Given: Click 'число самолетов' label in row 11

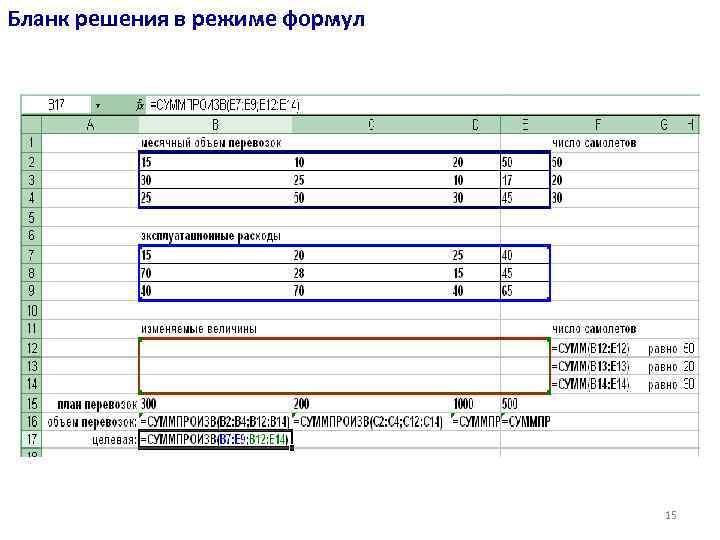Looking at the screenshot, I should click(x=594, y=329).
